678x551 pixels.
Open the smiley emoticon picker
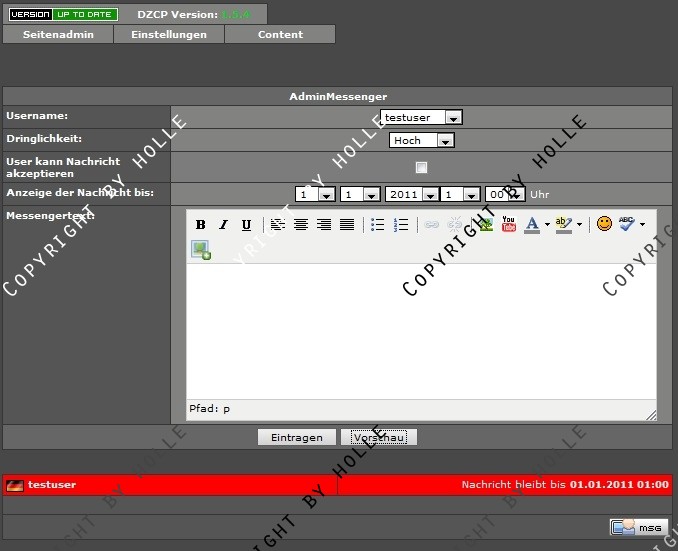(x=604, y=224)
